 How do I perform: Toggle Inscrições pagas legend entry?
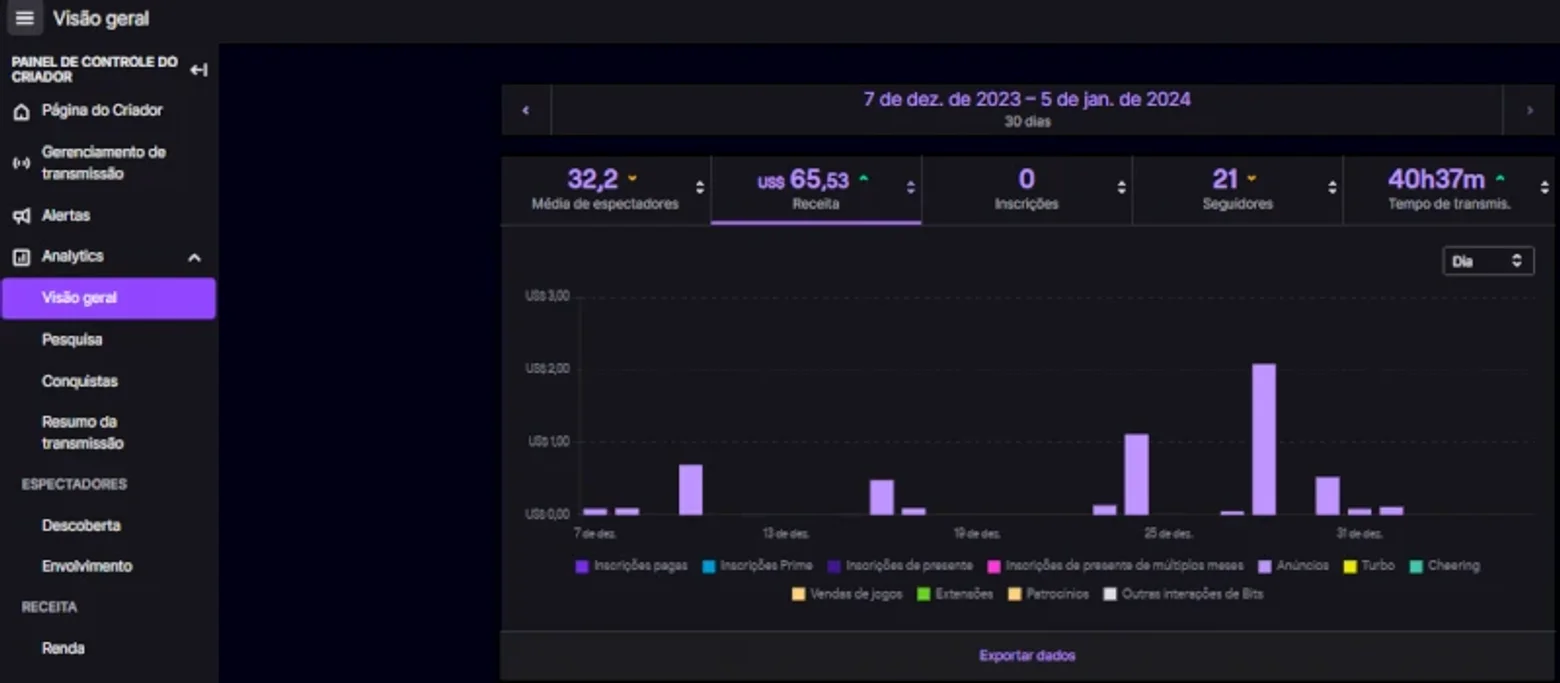[x=631, y=566]
